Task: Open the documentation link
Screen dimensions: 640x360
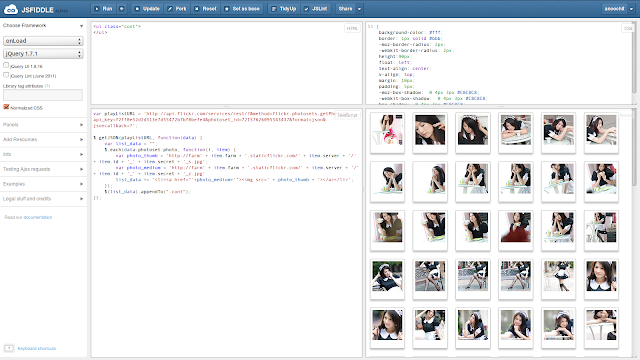Action: 38,218
